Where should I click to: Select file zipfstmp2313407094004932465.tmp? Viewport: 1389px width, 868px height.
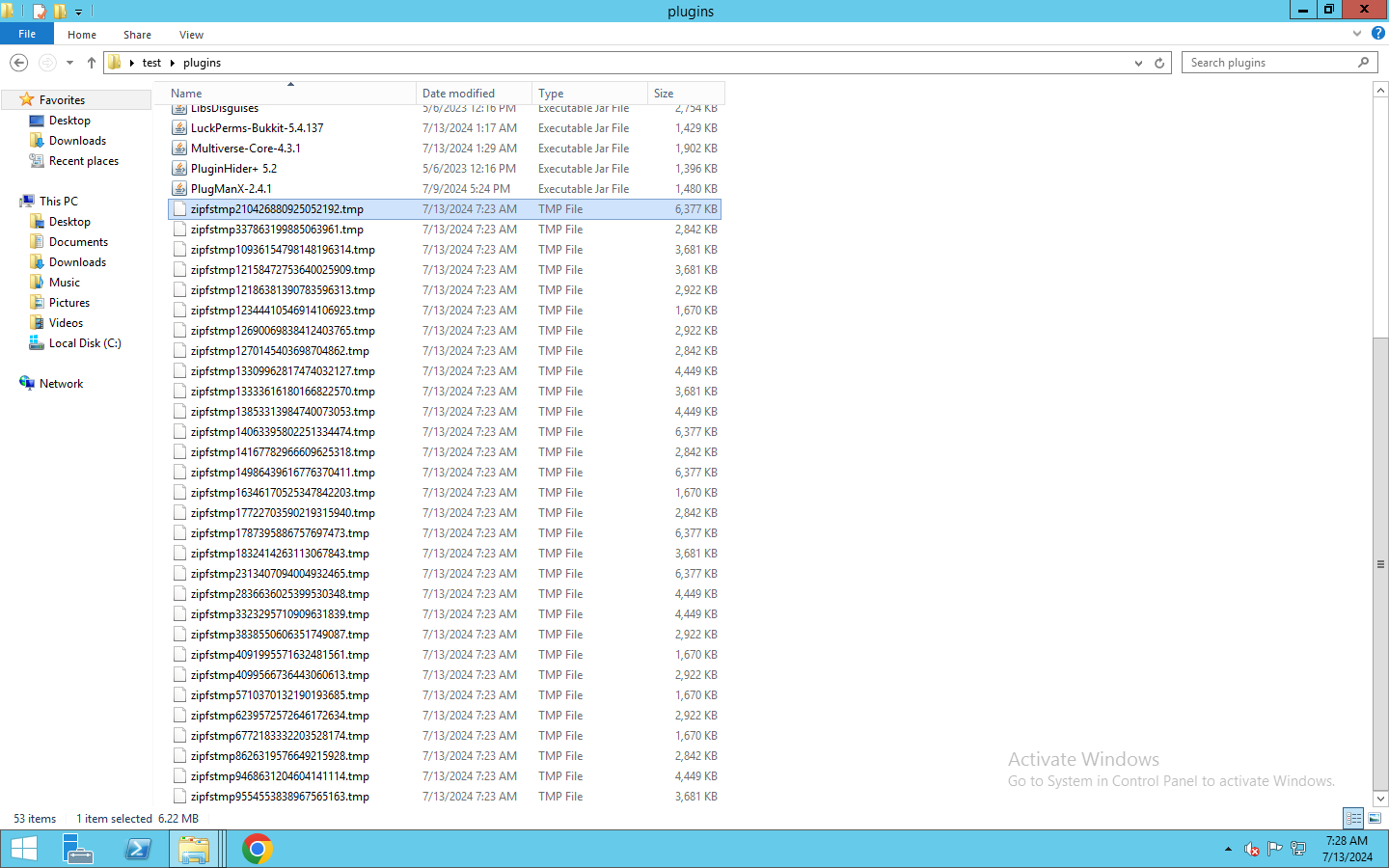280,574
